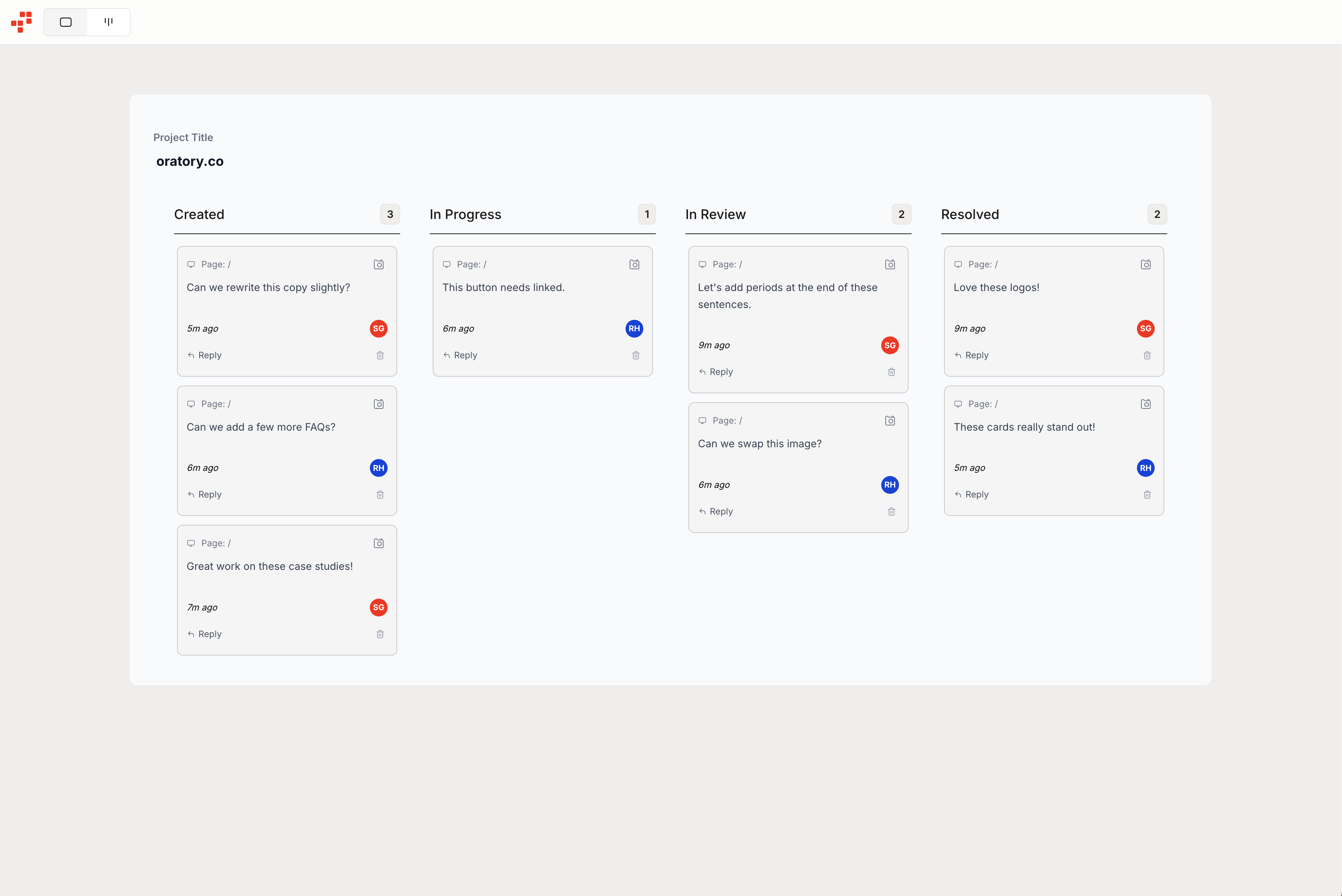1342x896 pixels.
Task: Click the red app logo icon
Action: (21, 22)
